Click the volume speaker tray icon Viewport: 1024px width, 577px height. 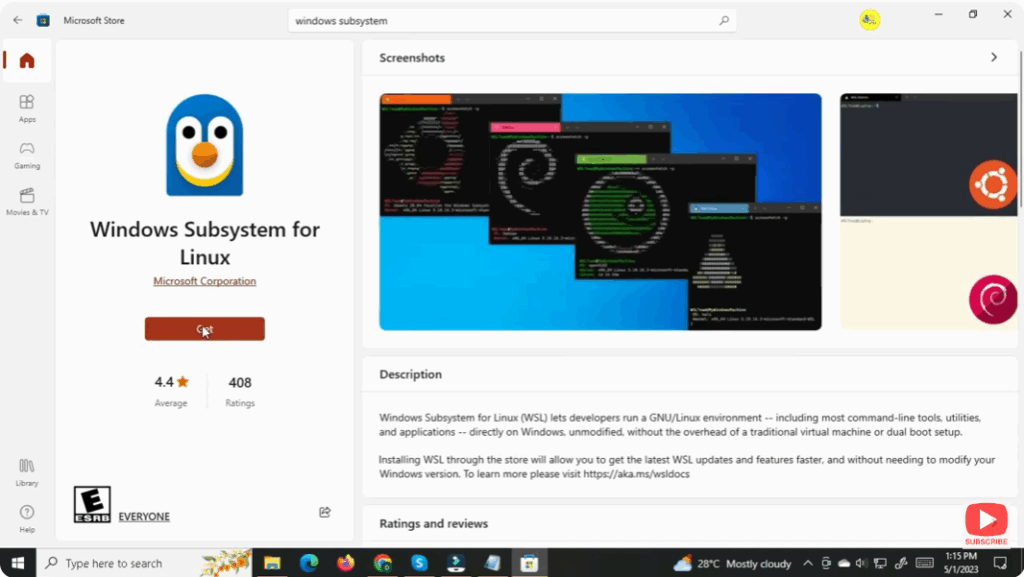click(861, 563)
